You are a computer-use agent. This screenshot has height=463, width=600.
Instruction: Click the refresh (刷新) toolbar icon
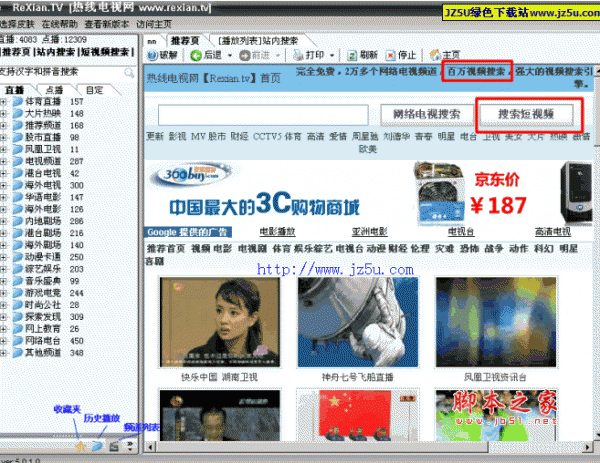point(352,55)
